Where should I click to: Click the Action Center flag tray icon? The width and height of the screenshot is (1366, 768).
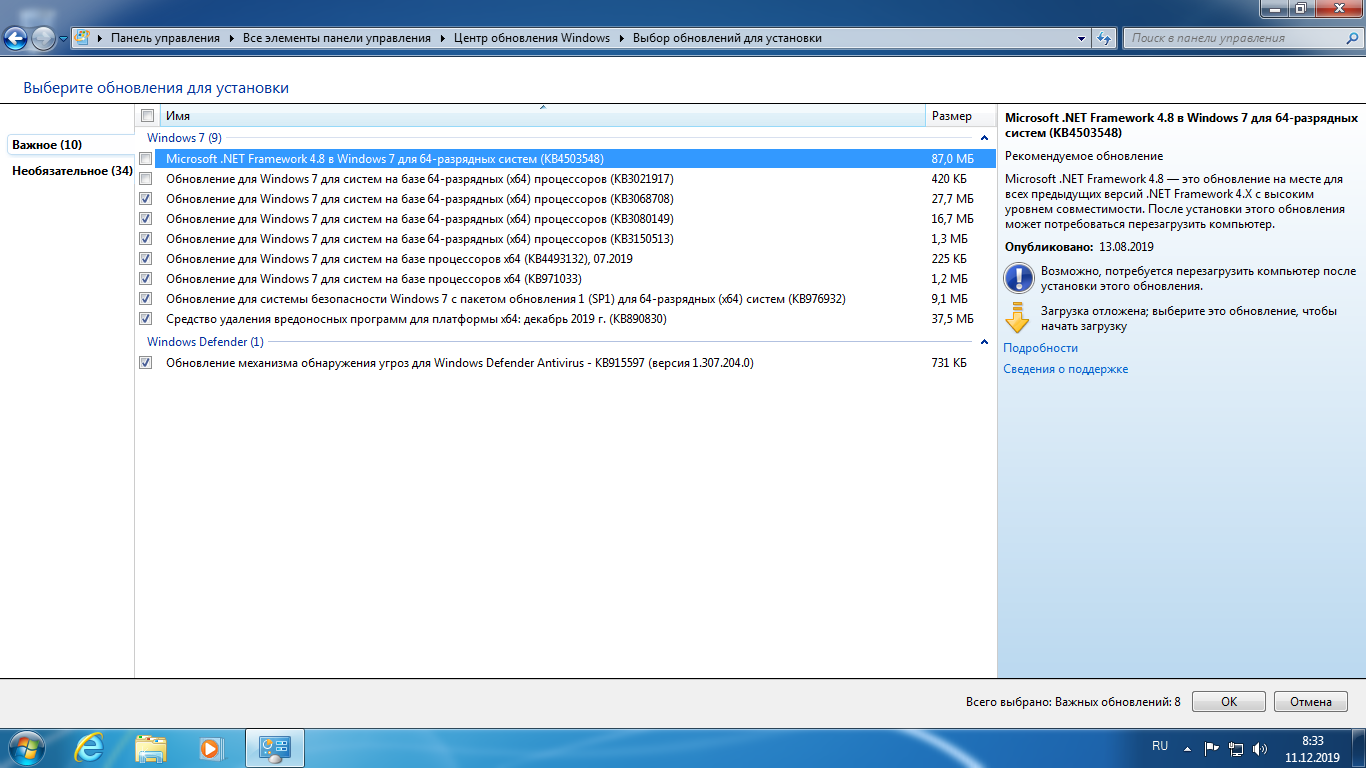point(1211,748)
